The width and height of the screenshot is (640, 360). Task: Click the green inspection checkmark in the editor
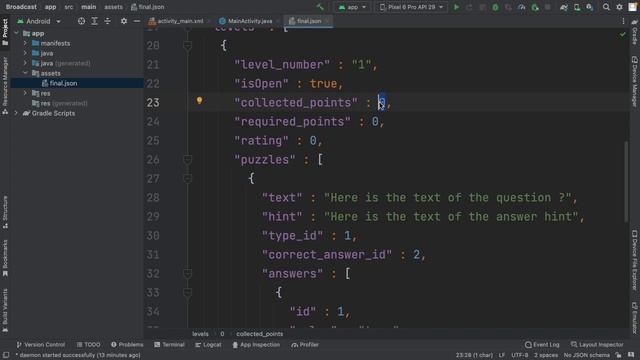coord(622,35)
